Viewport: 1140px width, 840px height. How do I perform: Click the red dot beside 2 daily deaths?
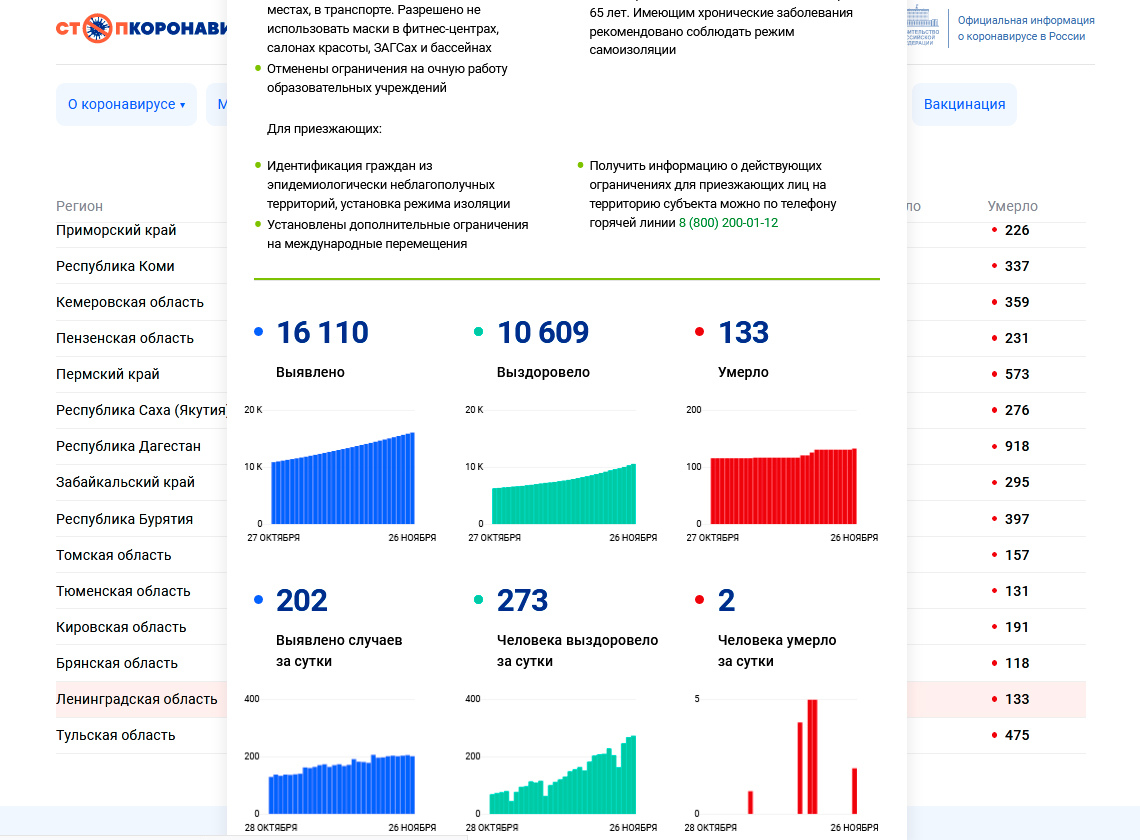click(699, 600)
